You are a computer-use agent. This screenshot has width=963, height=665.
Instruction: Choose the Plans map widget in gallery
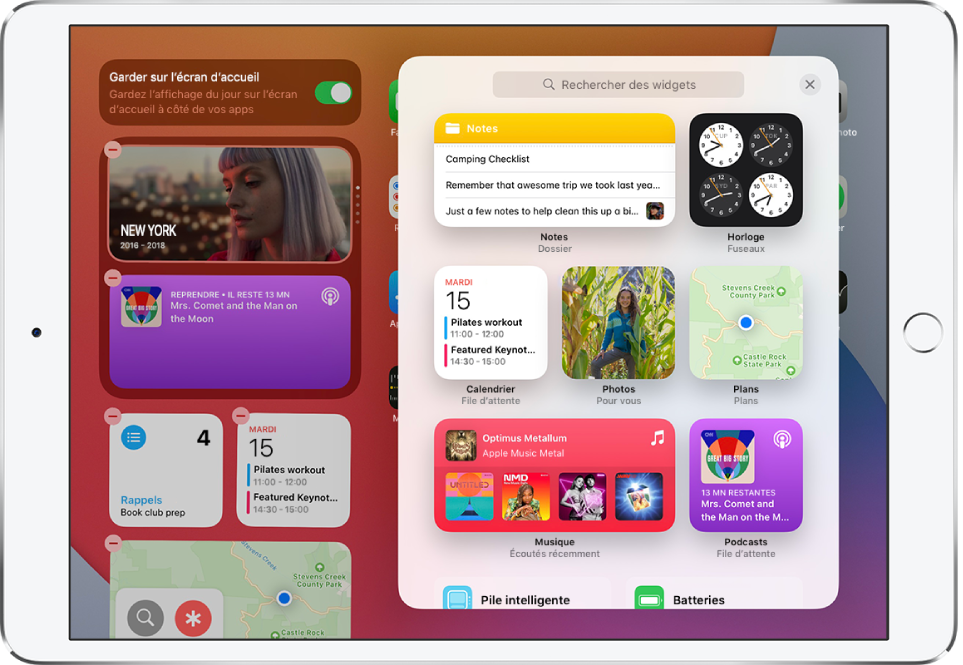[746, 322]
